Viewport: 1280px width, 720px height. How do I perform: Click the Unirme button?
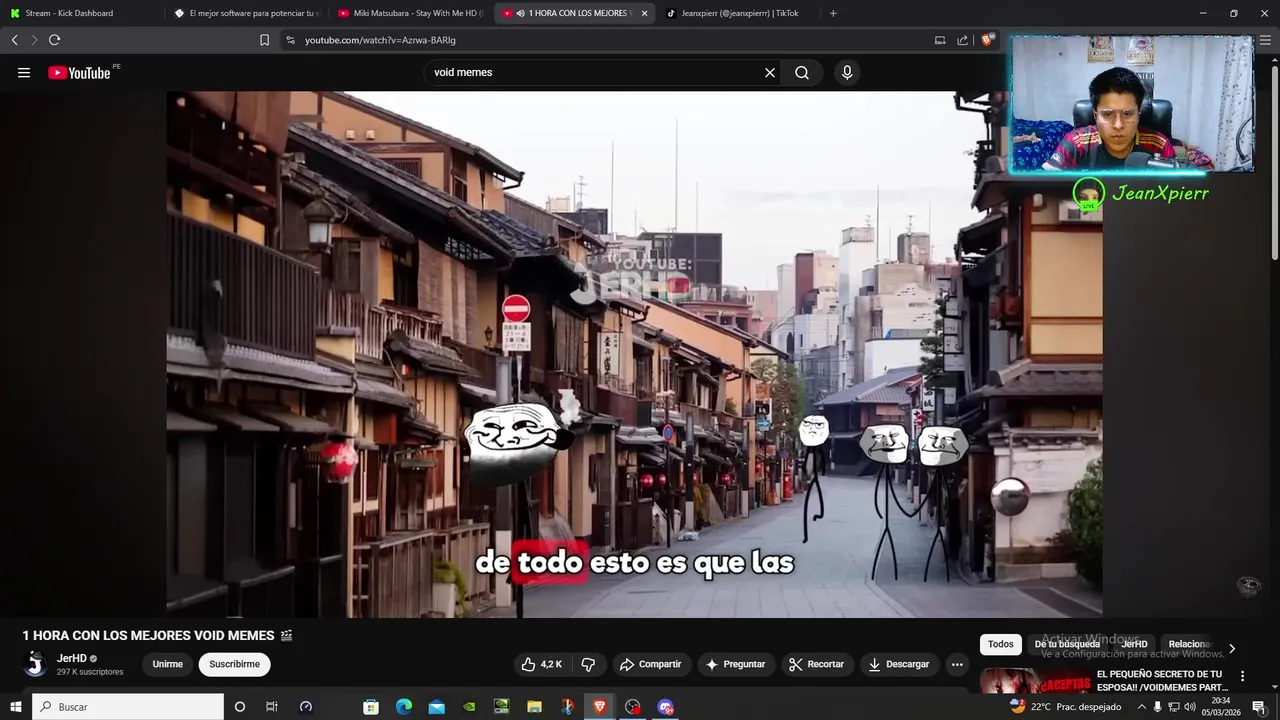click(x=168, y=664)
